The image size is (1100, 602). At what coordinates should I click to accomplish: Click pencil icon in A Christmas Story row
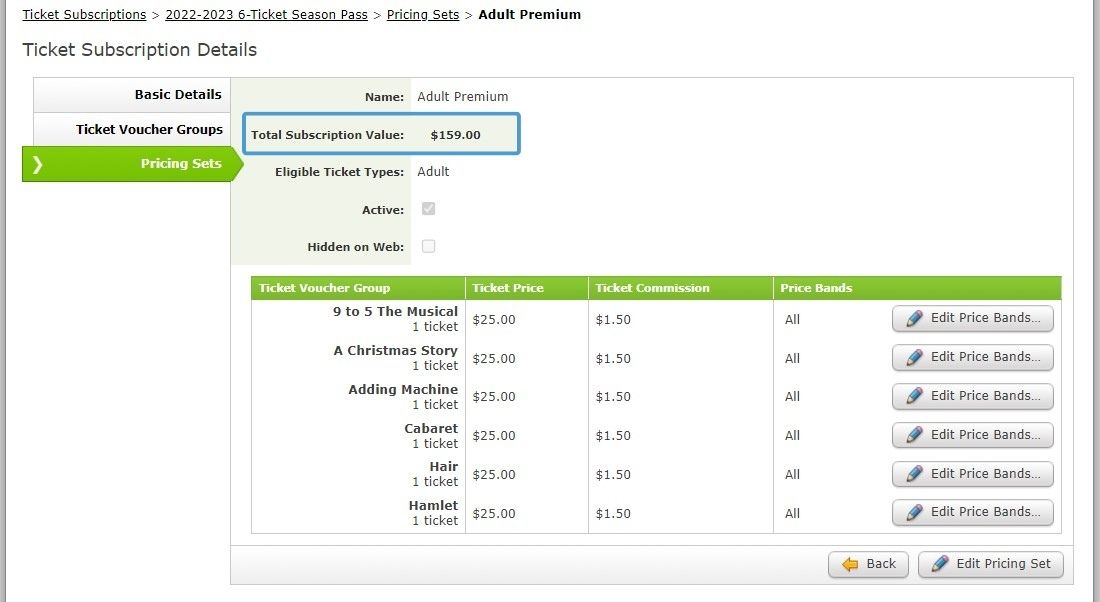tap(914, 358)
